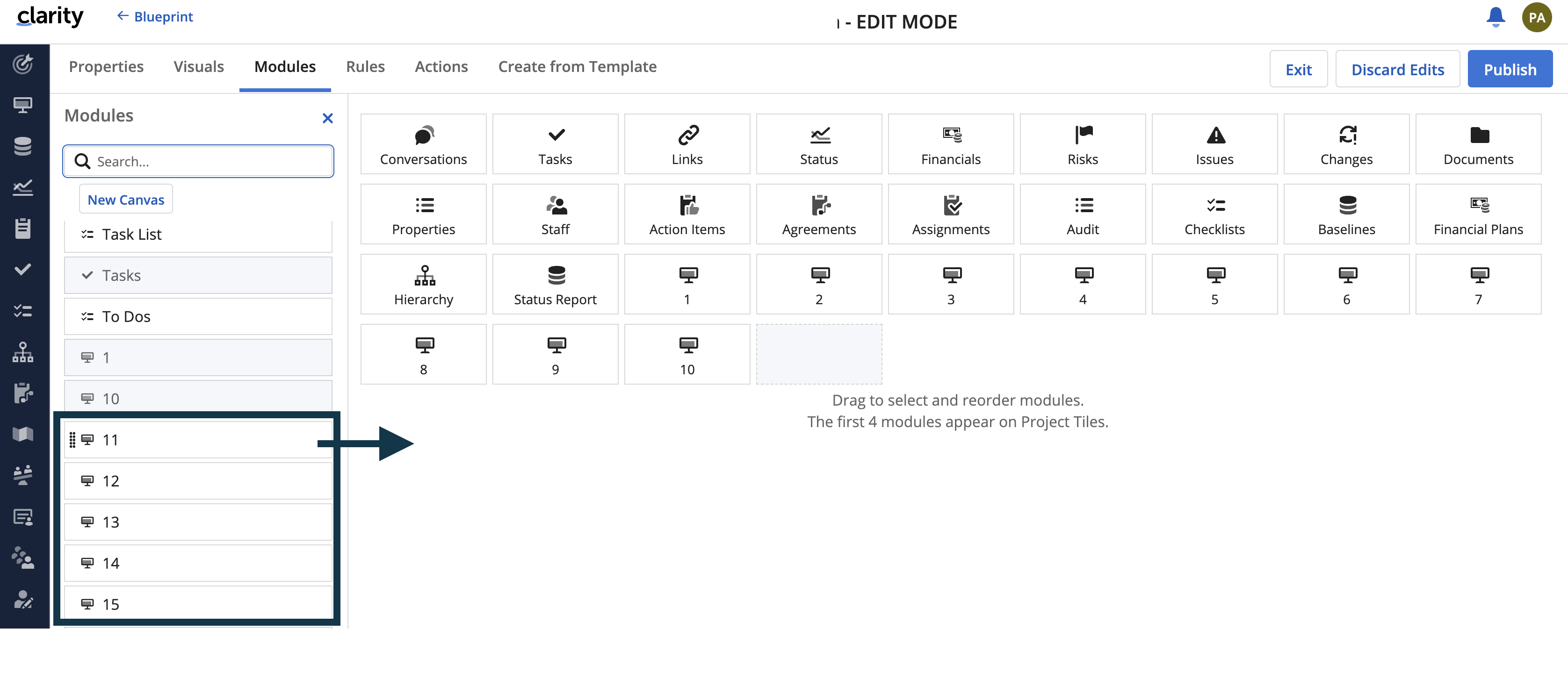Select the Conversations module tile

[x=423, y=144]
